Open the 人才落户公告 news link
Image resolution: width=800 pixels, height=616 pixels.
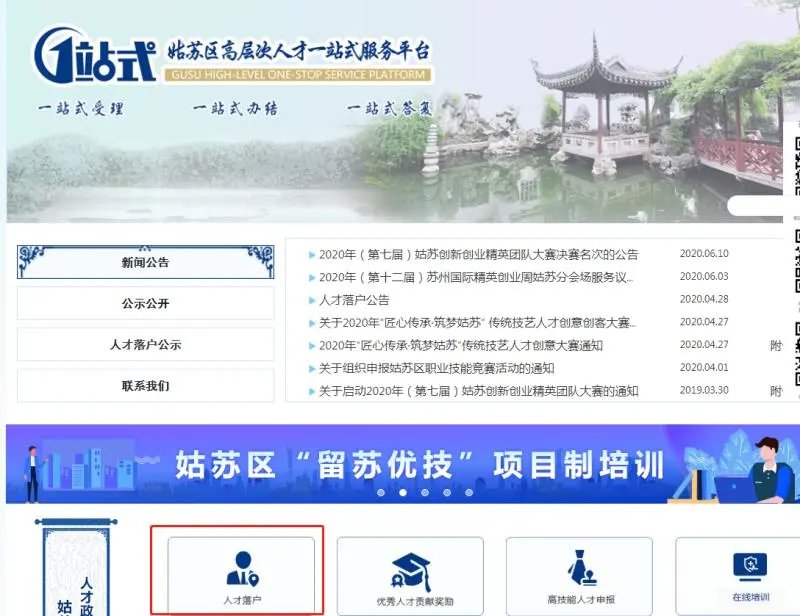pyautogui.click(x=354, y=300)
